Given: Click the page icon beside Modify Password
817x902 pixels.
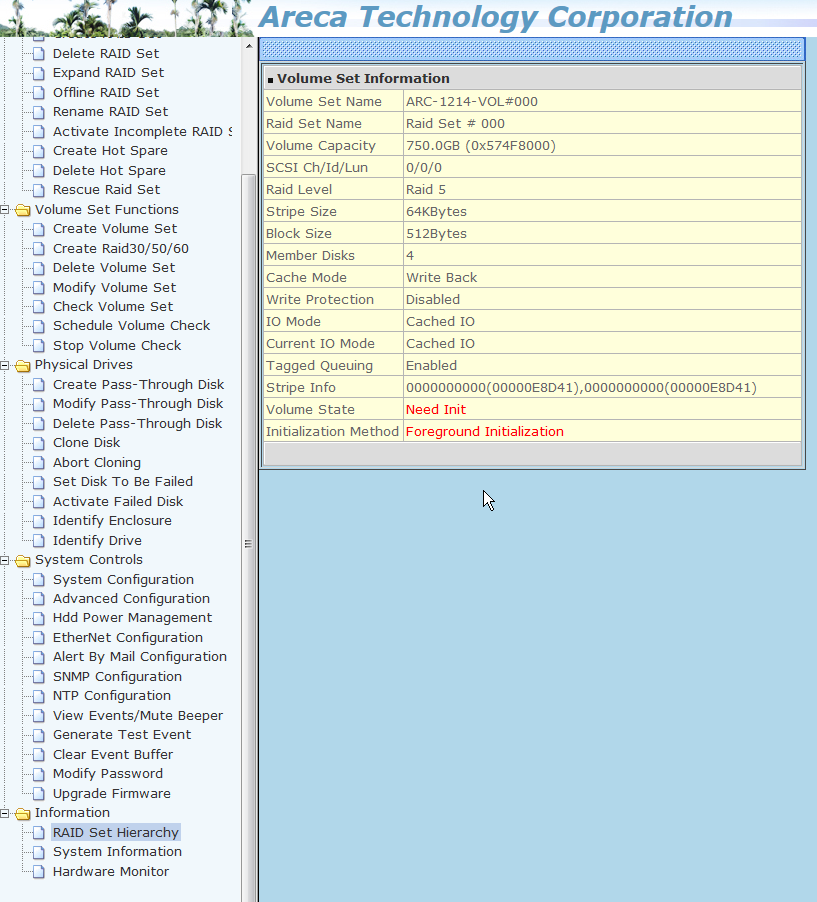Looking at the screenshot, I should [x=39, y=774].
